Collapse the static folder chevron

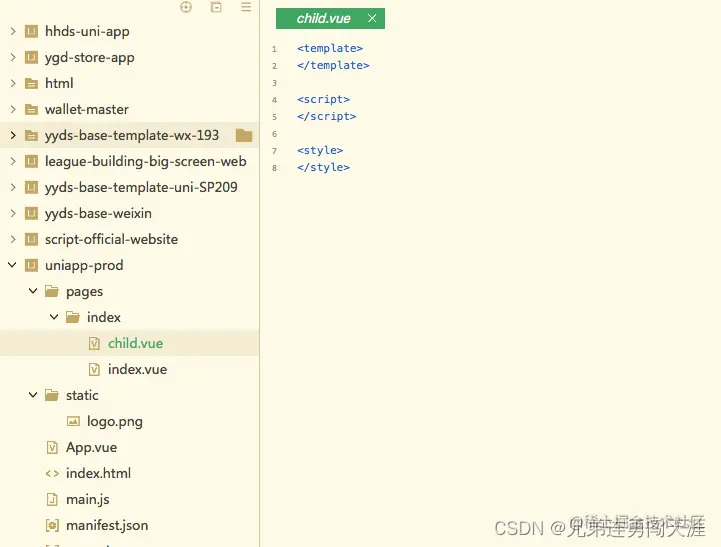click(33, 395)
